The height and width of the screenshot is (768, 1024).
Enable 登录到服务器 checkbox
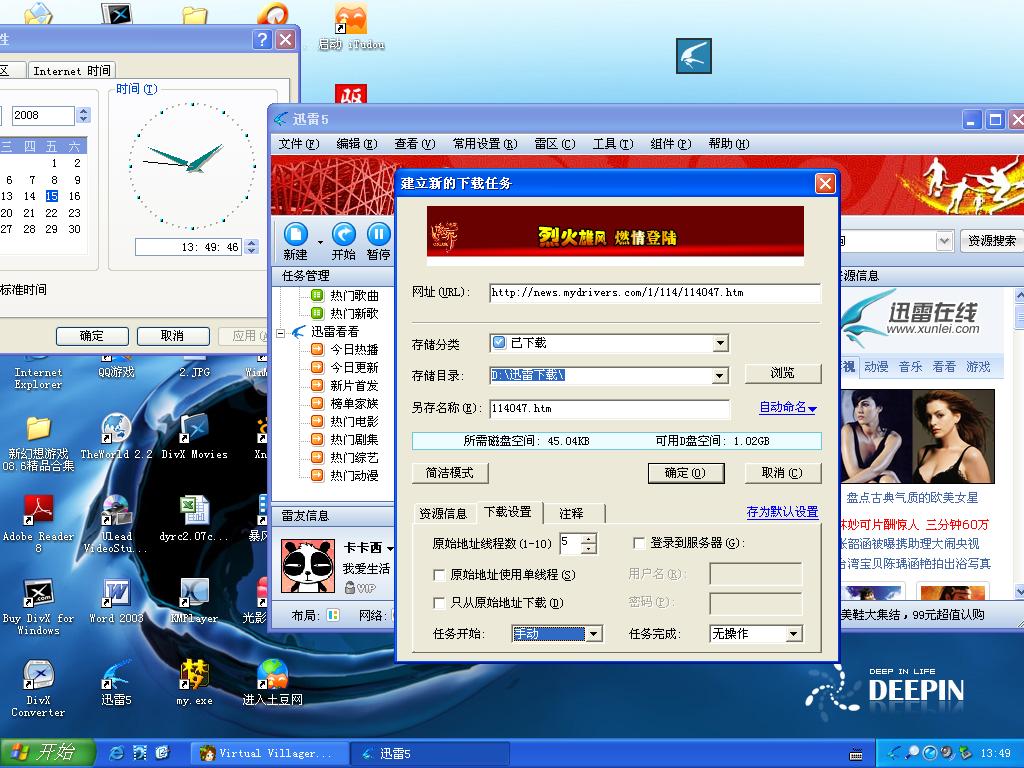(639, 543)
